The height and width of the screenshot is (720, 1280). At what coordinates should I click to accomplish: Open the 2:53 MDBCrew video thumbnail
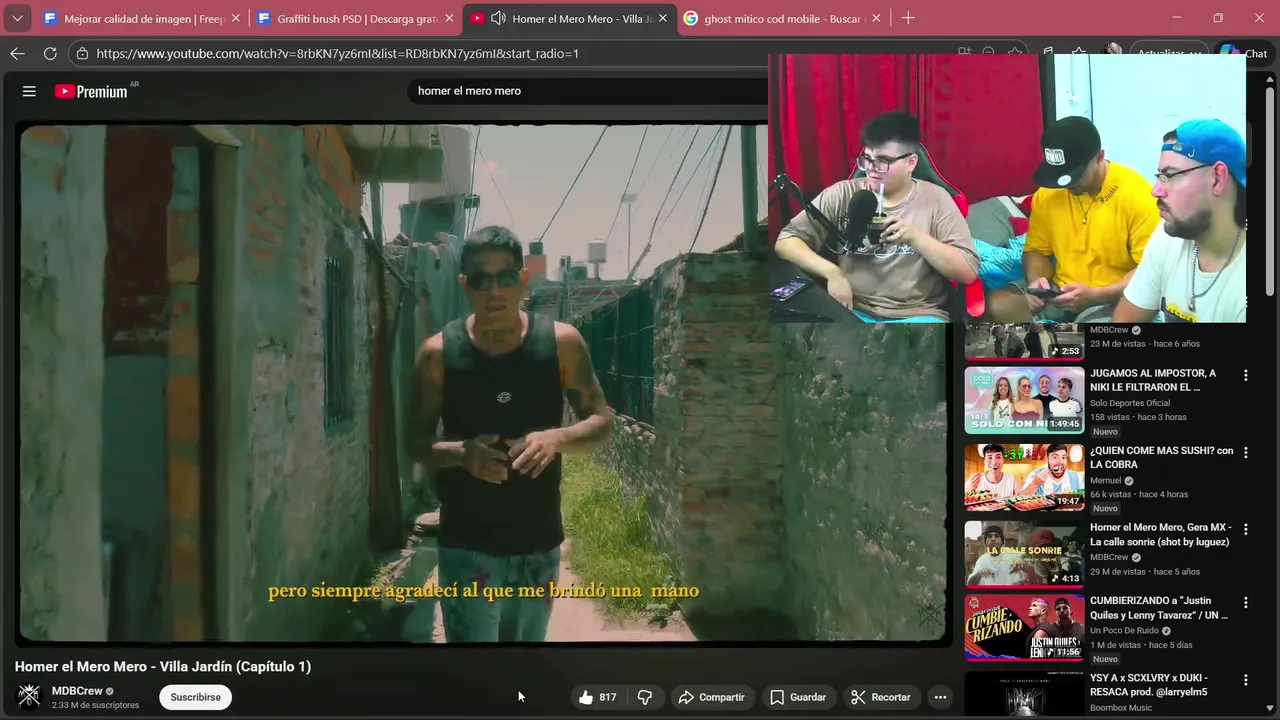(x=1024, y=340)
